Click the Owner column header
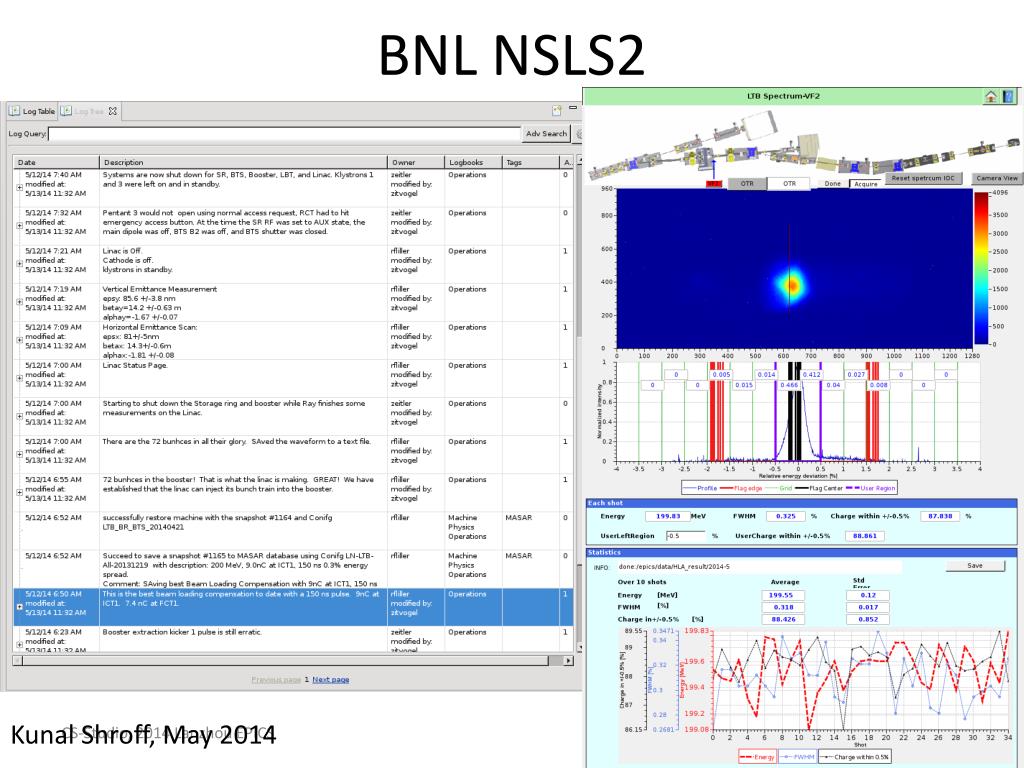 [415, 162]
